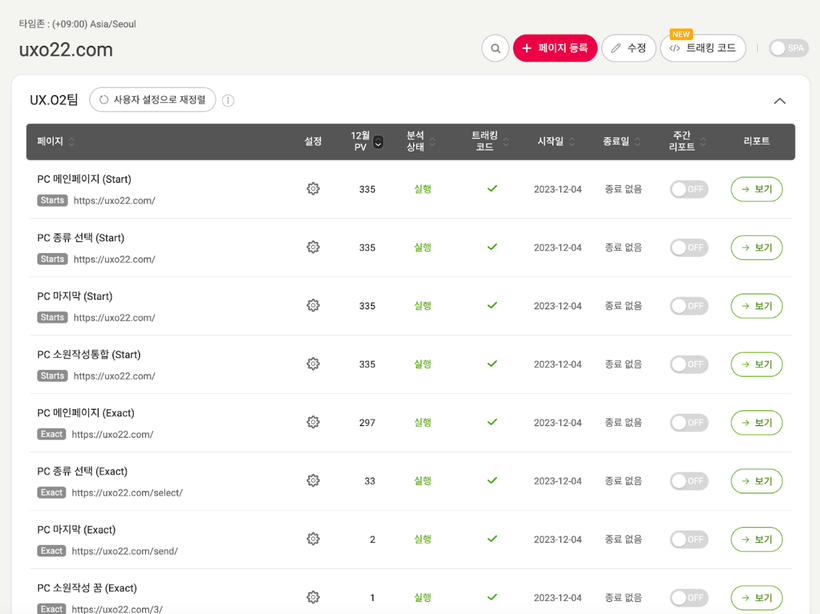Open settings gear for PC 마지막 (Exact)

pos(313,539)
